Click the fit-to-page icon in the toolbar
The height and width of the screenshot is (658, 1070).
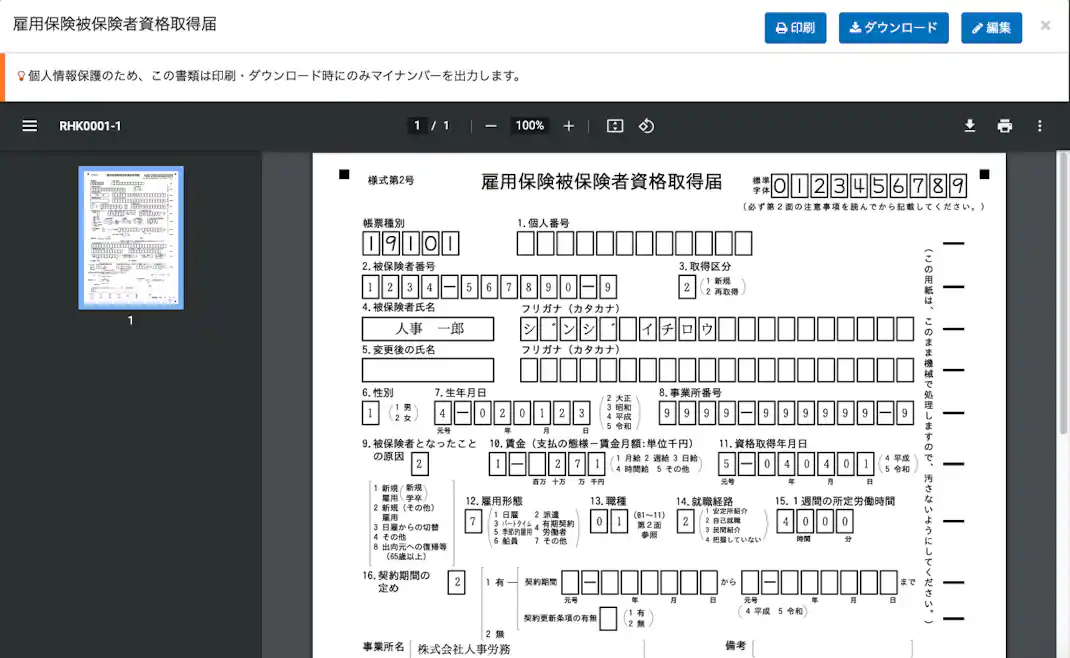pos(613,126)
